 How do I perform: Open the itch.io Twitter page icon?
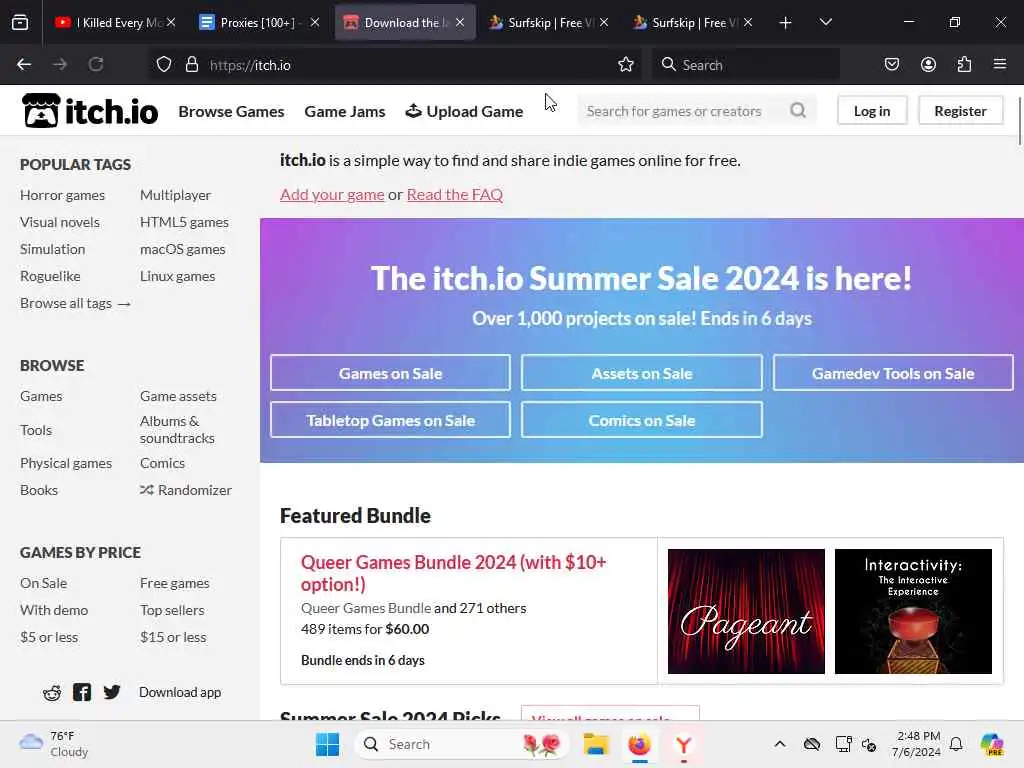point(112,692)
